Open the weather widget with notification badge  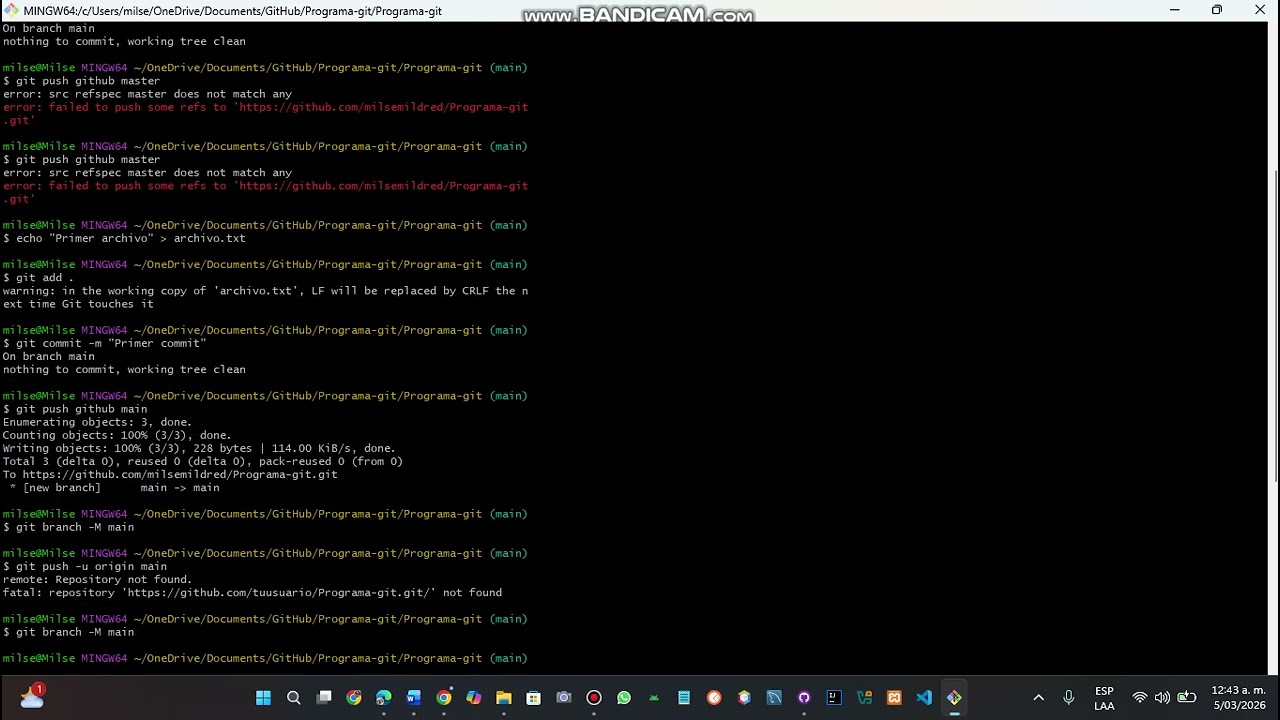tap(32, 696)
